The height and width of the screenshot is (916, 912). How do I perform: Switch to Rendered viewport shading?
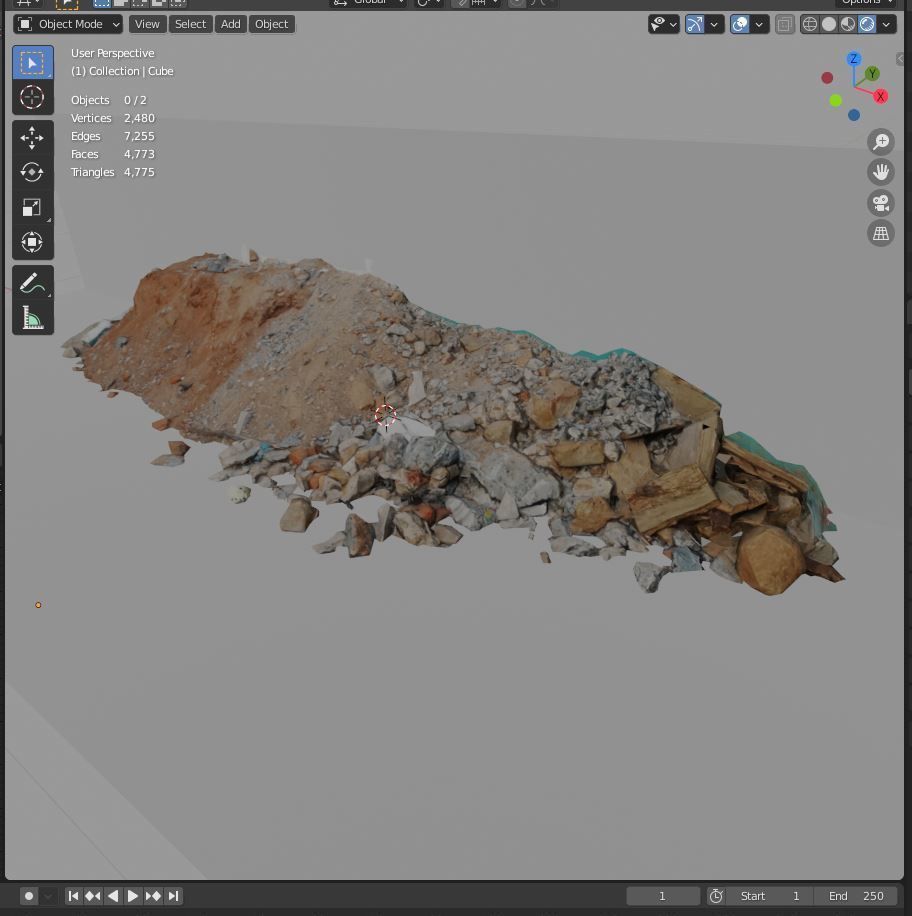867,24
